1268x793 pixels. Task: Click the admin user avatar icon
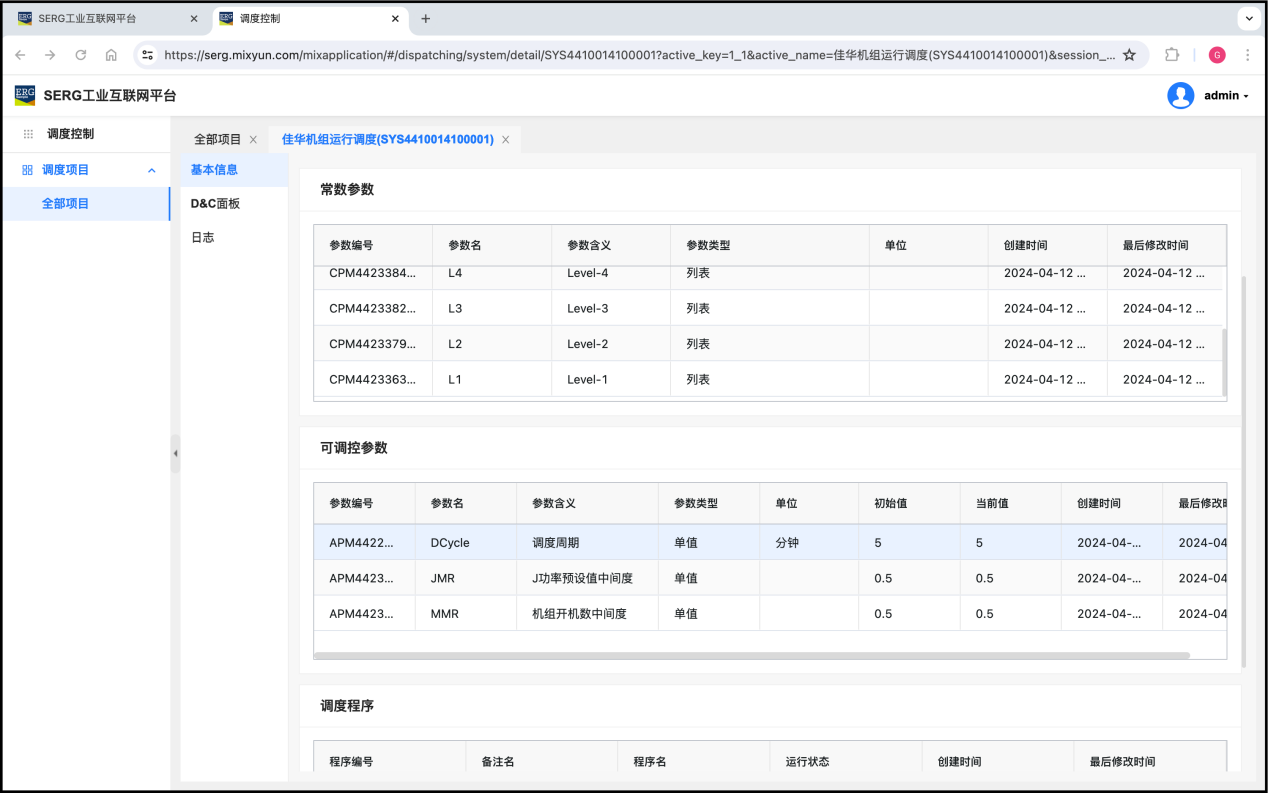point(1180,96)
